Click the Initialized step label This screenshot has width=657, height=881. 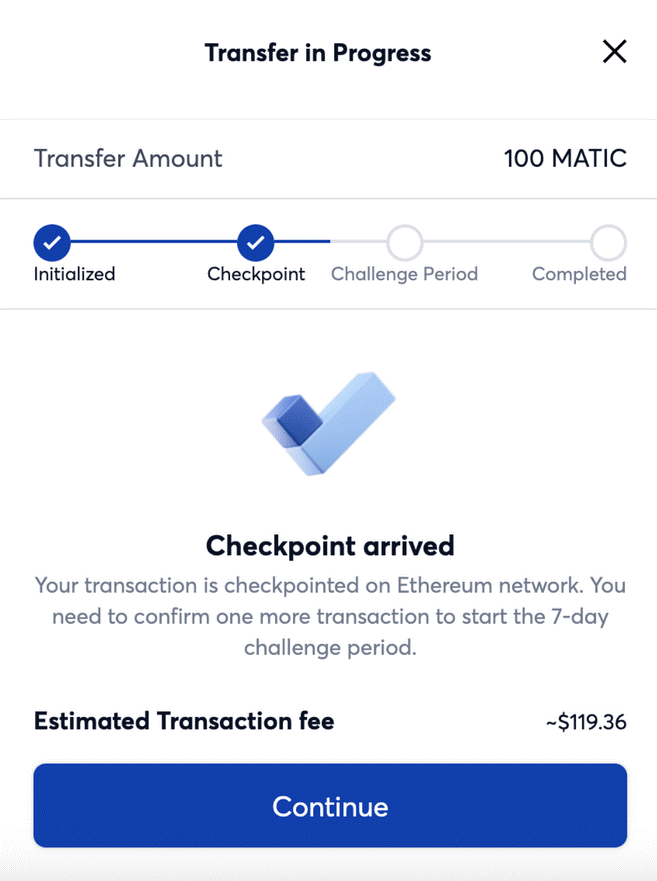pos(74,274)
